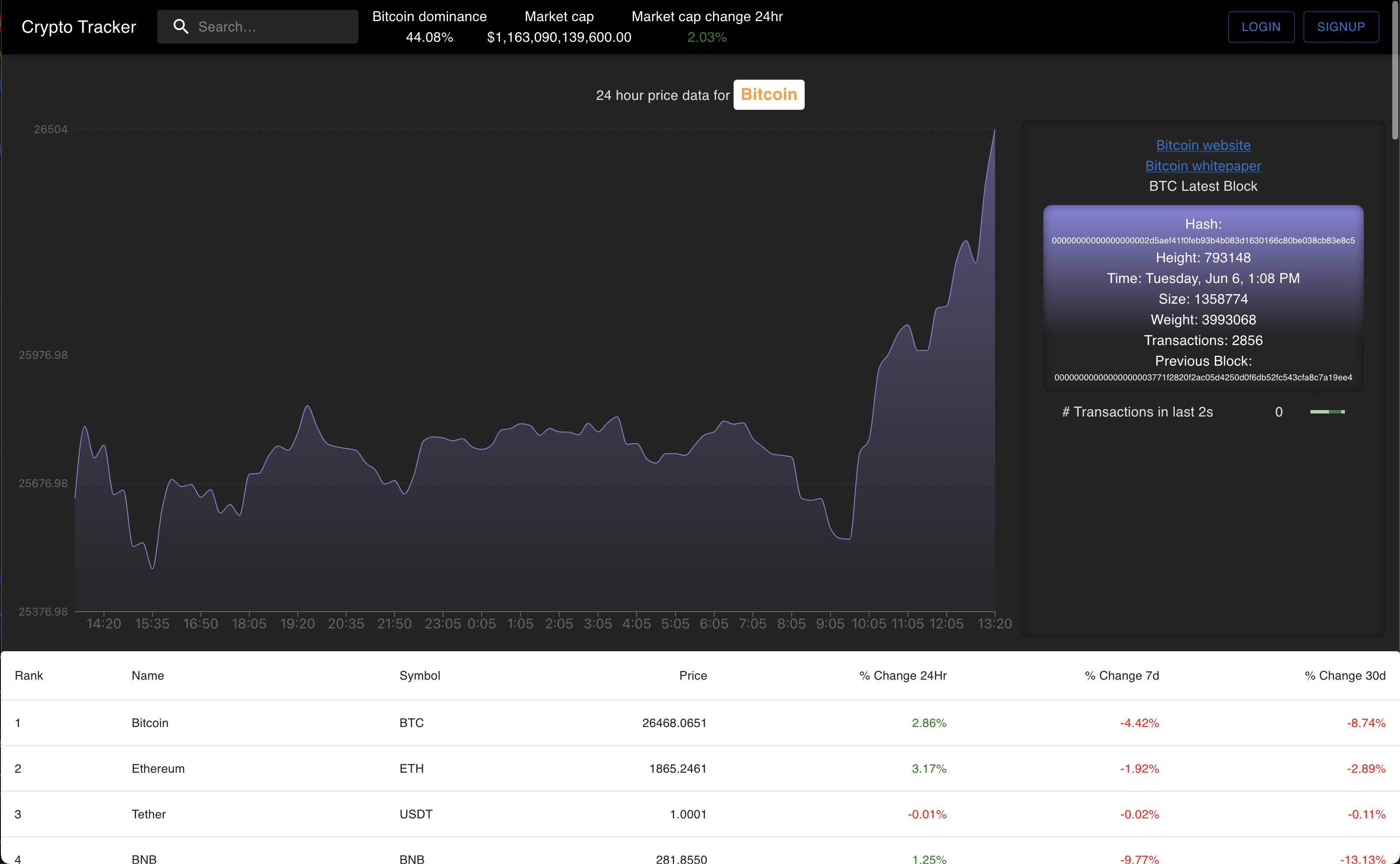Sort by % Change 30d column
This screenshot has height=864, width=1400.
1344,675
